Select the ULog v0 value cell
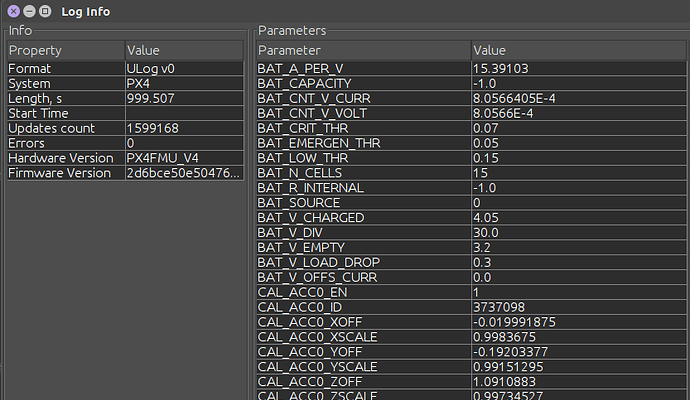Screen dimensions: 690x400 184,69
